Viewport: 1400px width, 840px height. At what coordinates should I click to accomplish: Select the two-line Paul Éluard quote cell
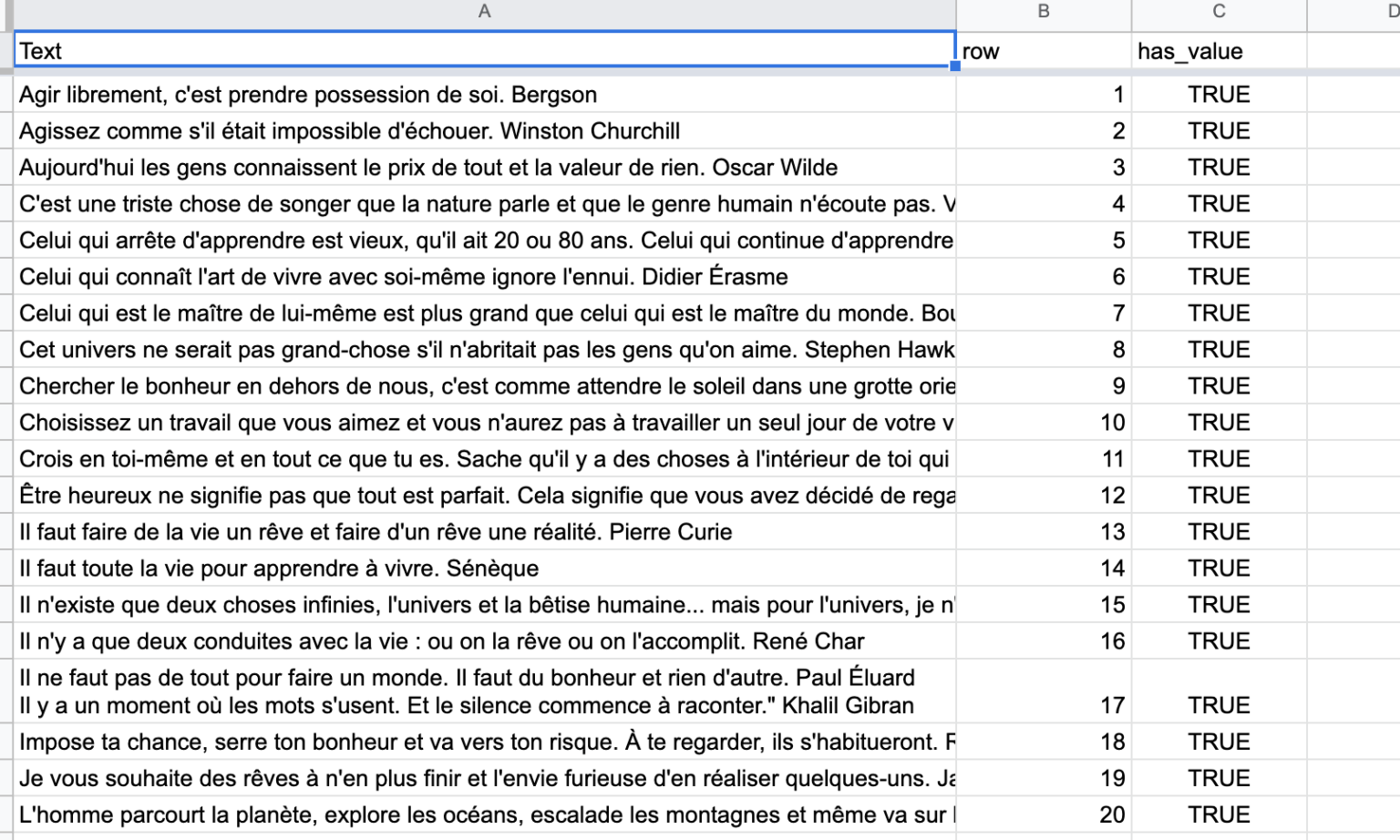click(x=484, y=691)
